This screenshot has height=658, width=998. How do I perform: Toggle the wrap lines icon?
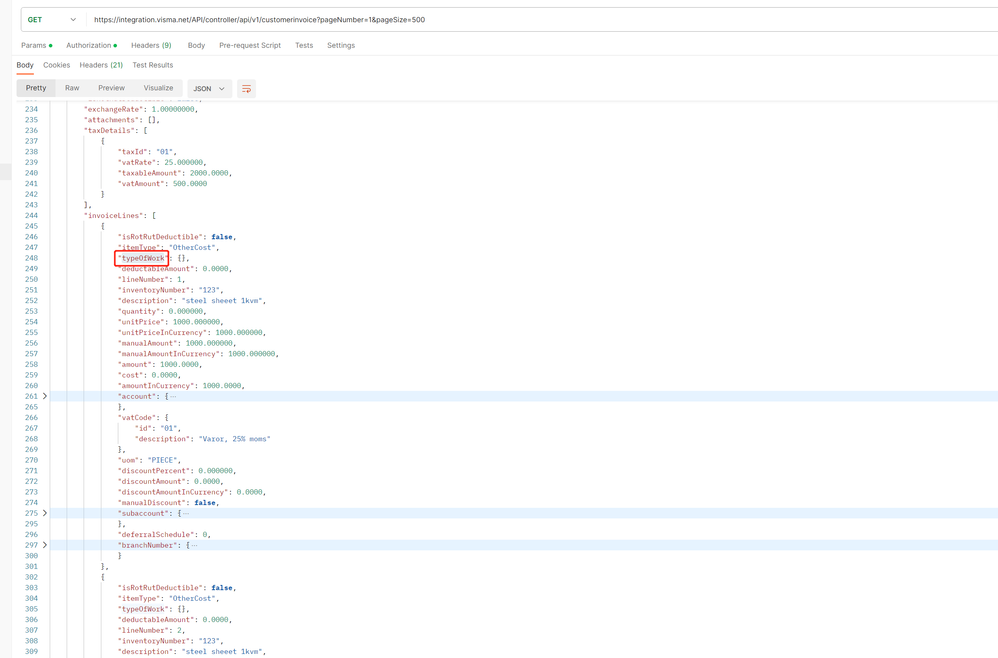click(246, 88)
